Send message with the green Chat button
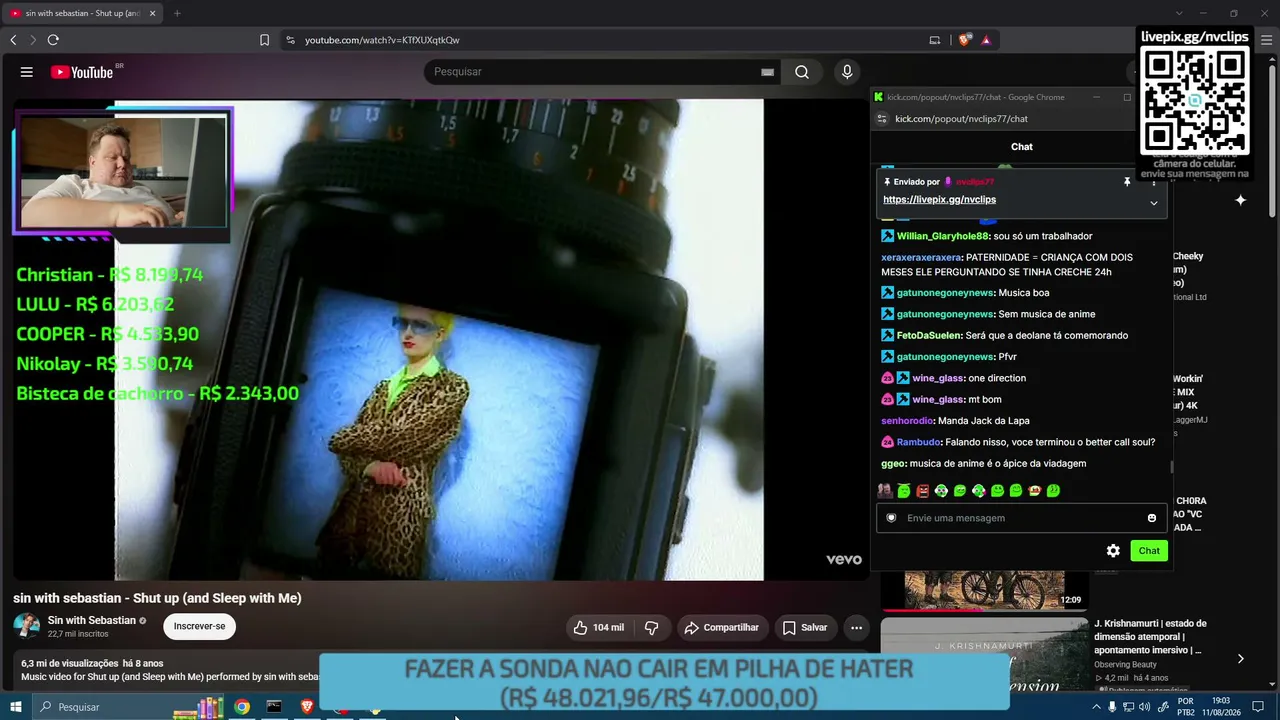This screenshot has height=720, width=1280. tap(1149, 551)
